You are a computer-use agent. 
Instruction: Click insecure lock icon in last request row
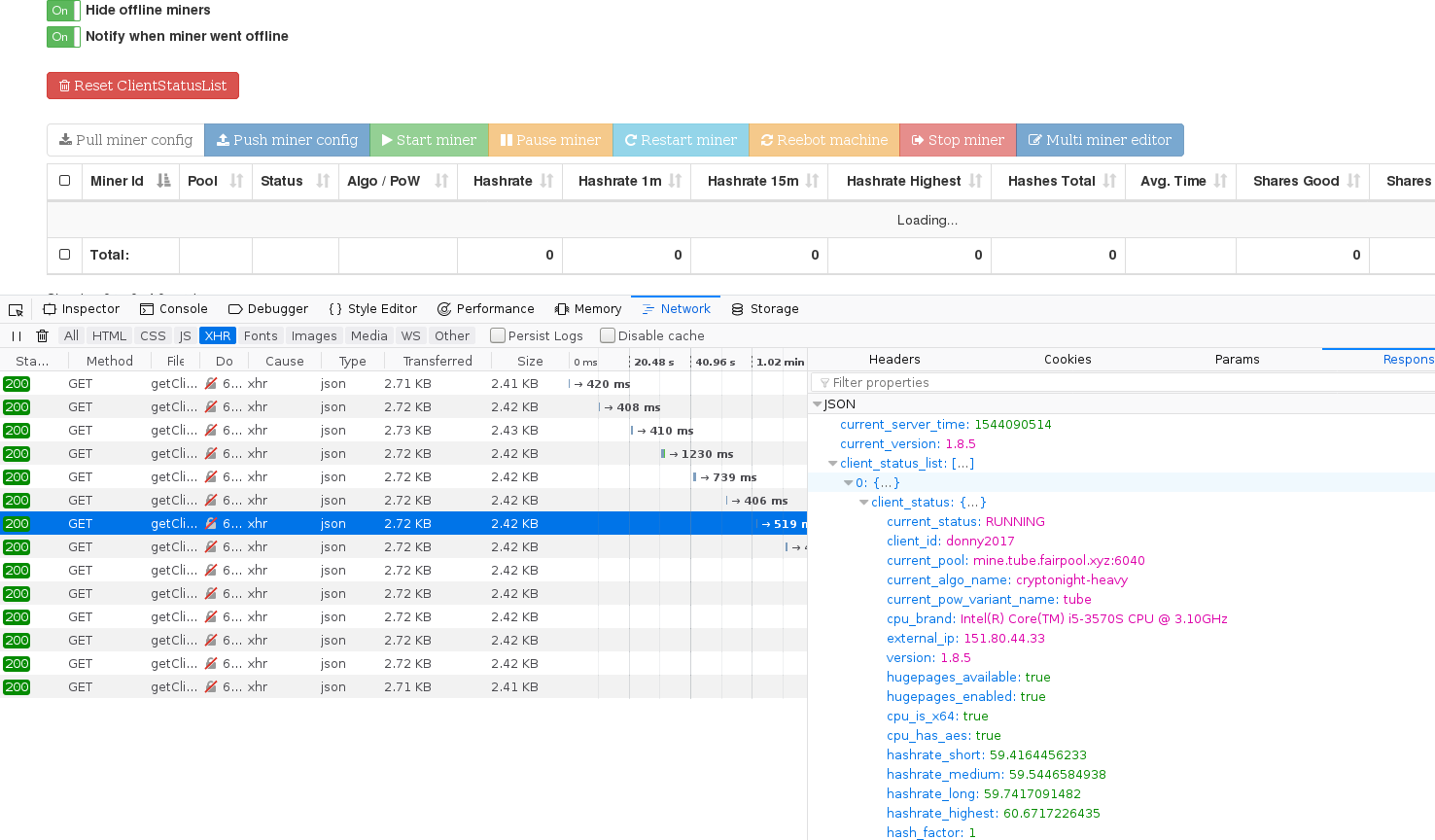coord(211,687)
